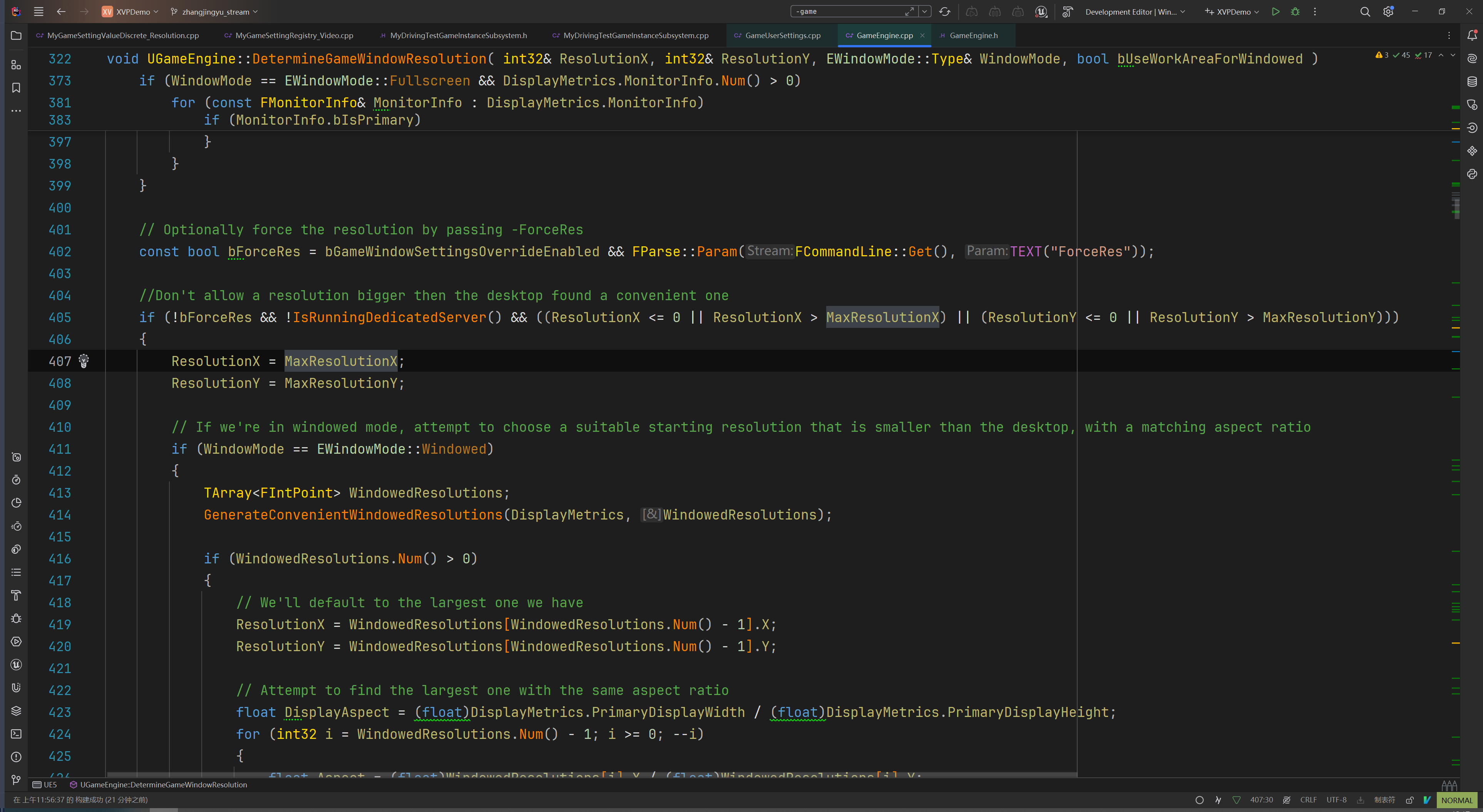Open the Bookmarks tool window
This screenshot has height=812, width=1483.
point(16,87)
